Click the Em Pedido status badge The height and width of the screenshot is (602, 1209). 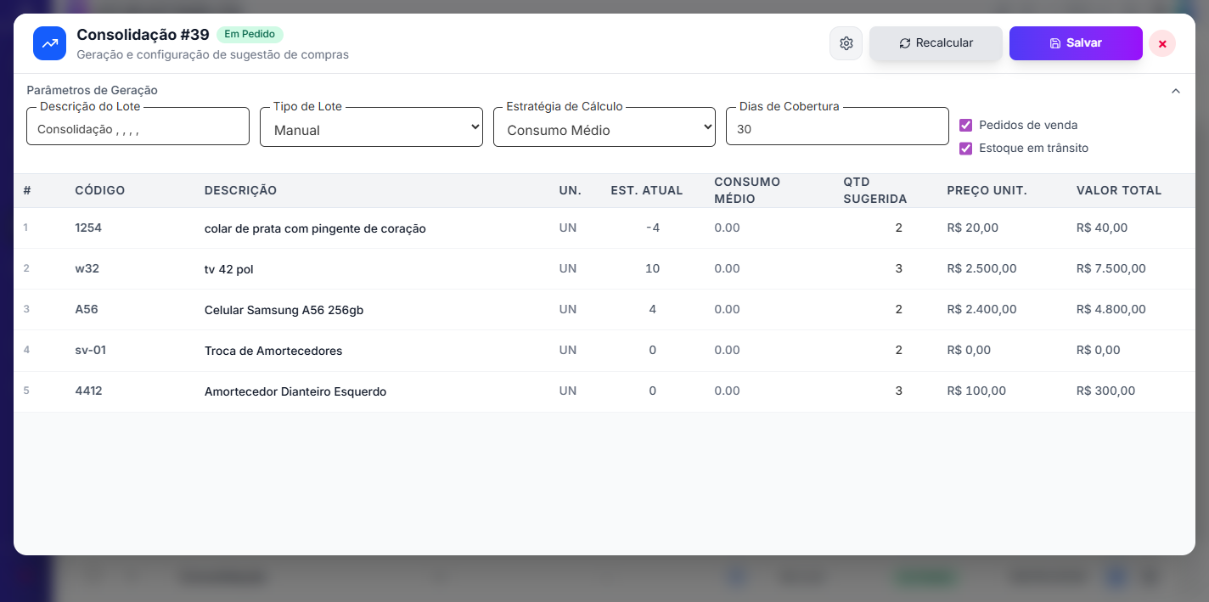point(250,34)
